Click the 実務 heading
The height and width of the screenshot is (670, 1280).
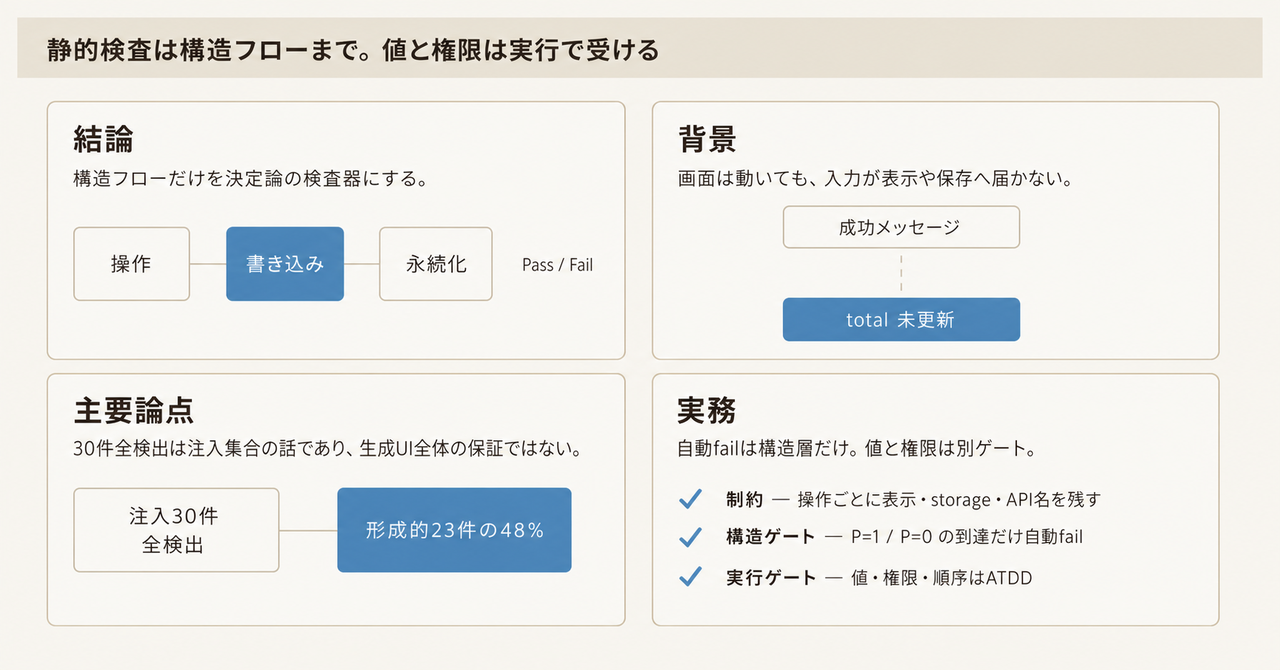tap(707, 411)
